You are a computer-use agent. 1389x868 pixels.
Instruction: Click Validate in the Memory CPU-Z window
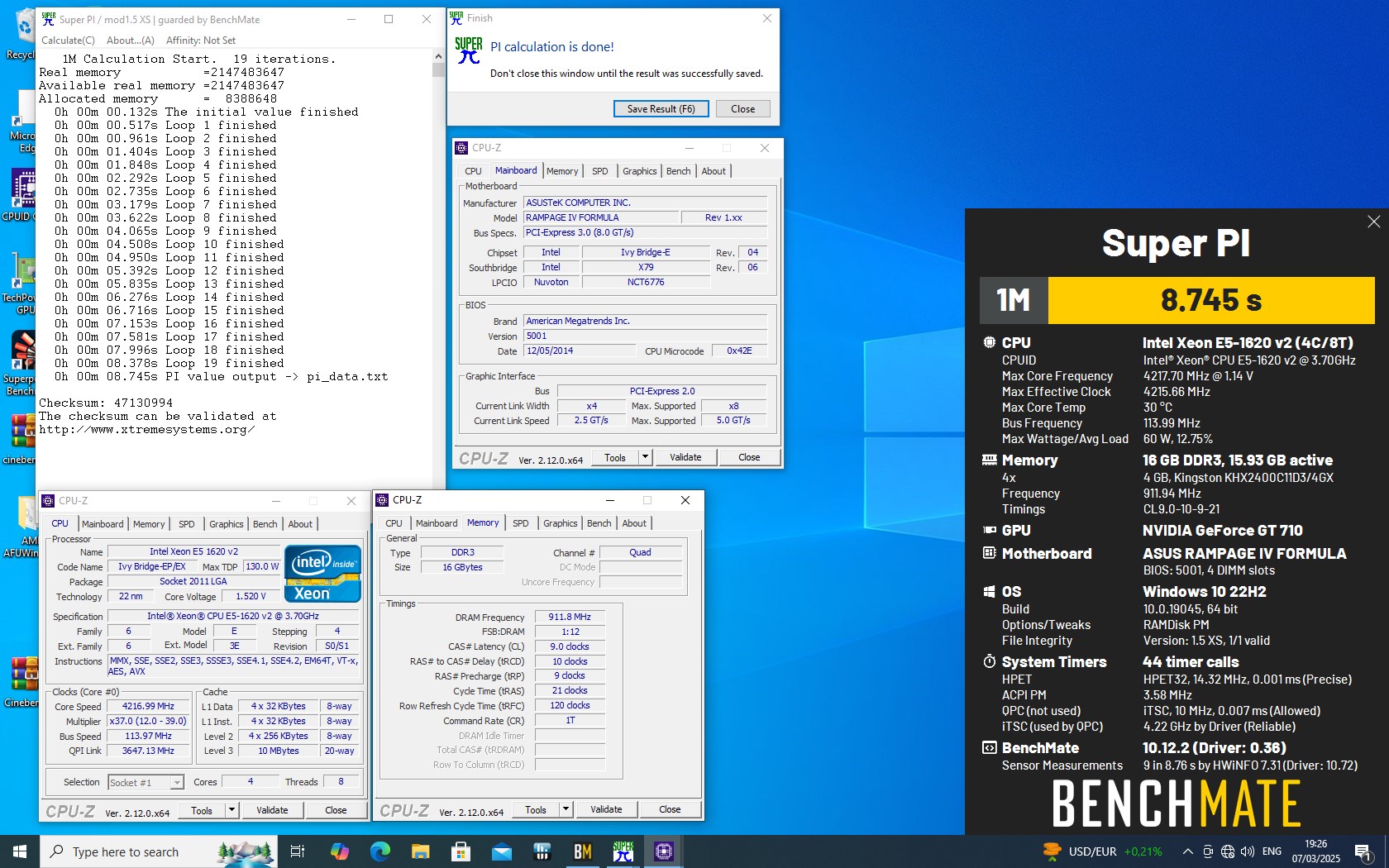point(606,809)
